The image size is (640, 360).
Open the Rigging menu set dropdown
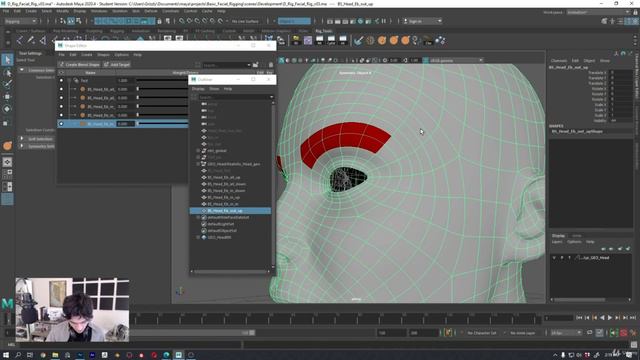[x=20, y=21]
